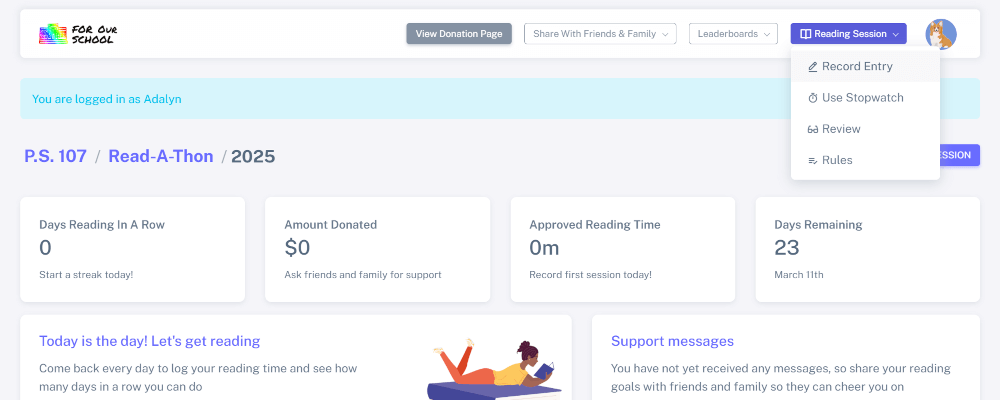This screenshot has width=1000, height=400.
Task: Click the list icon beside Rules
Action: (x=813, y=160)
